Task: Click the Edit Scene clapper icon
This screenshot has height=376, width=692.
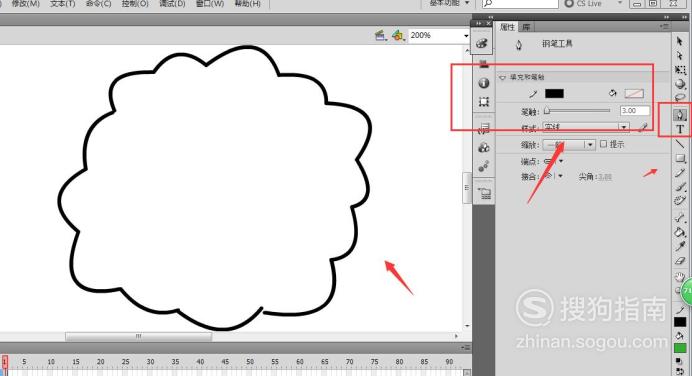Action: (x=380, y=35)
